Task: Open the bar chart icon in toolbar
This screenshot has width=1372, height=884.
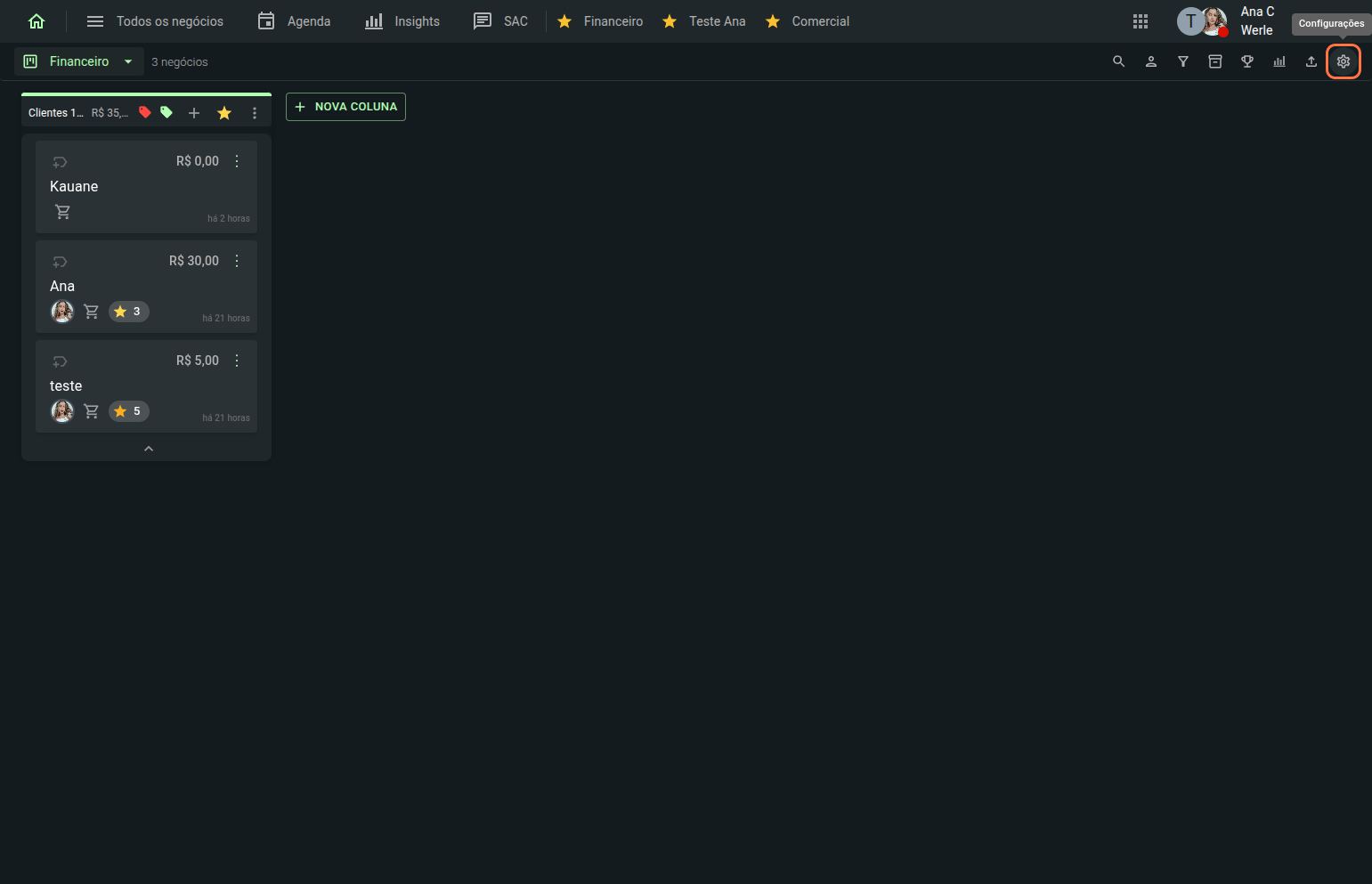Action: pos(1279,61)
